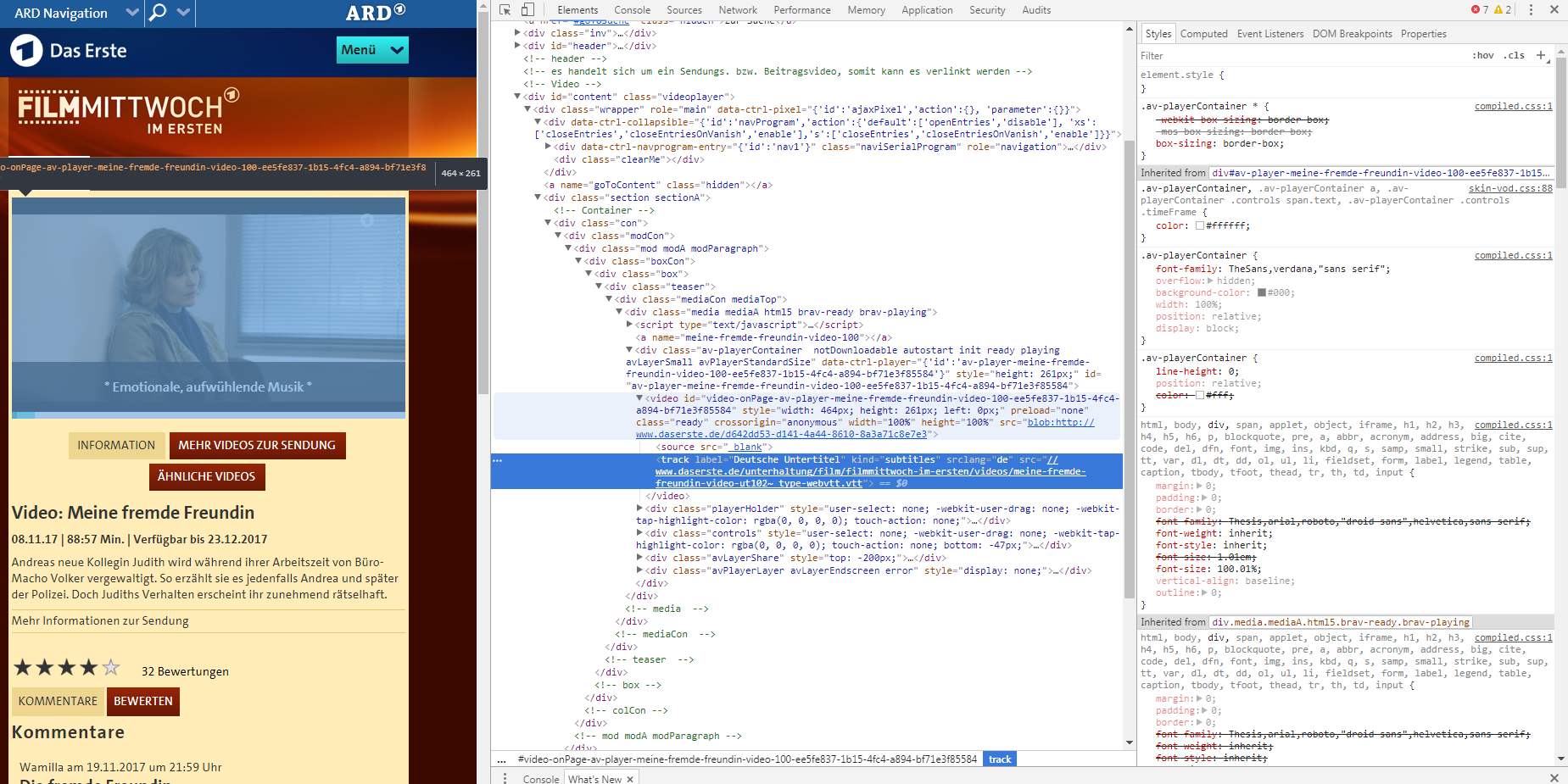Viewport: 1568px width, 784px height.
Task: Expand the overflow property in Styles
Action: 1210,281
